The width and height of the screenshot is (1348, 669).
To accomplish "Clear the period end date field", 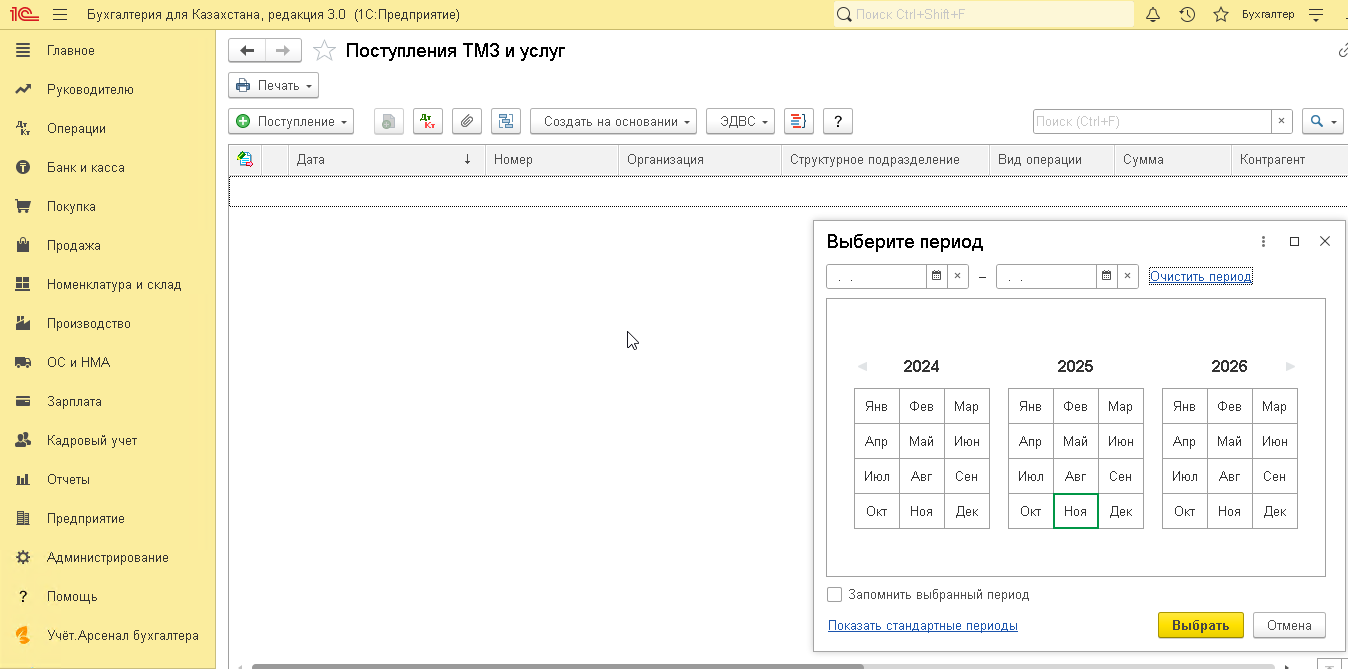I will click(1128, 277).
